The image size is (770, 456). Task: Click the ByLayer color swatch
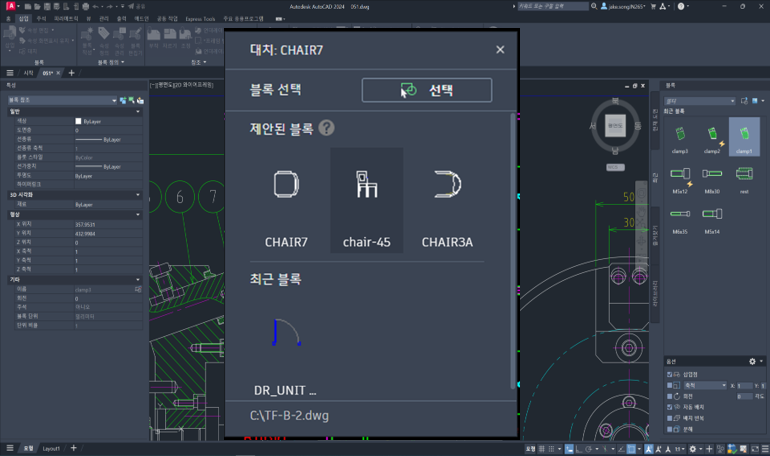[78, 121]
